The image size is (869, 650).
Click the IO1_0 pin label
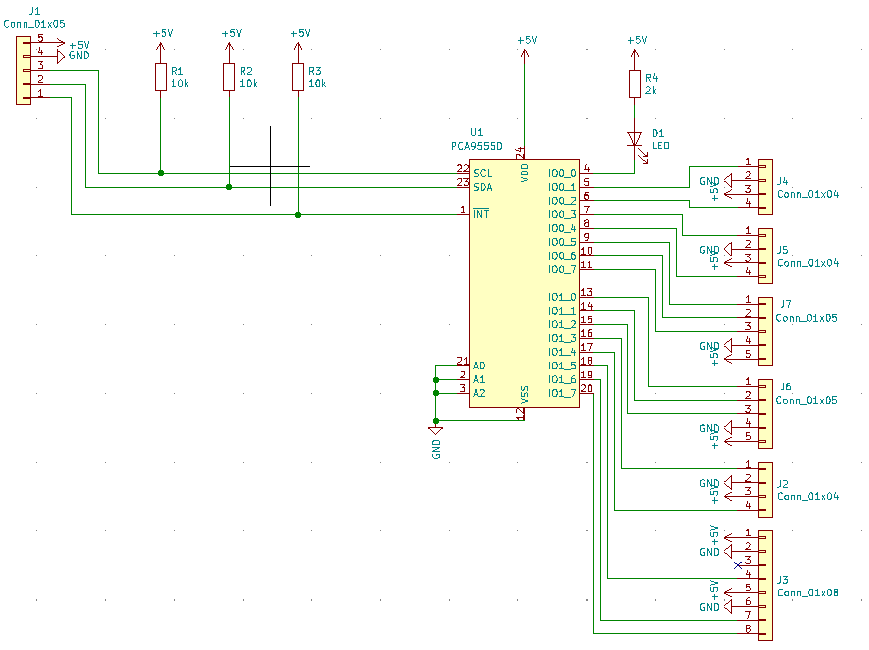(562, 297)
